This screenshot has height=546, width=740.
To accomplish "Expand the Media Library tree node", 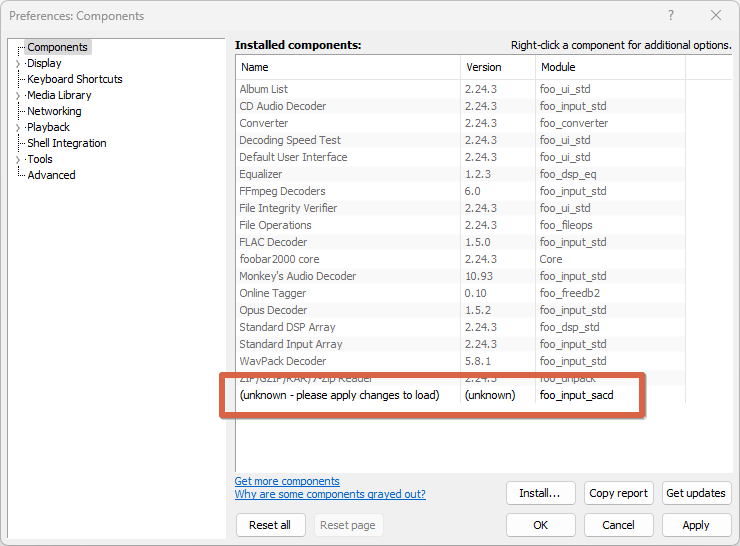I will 18,96.
